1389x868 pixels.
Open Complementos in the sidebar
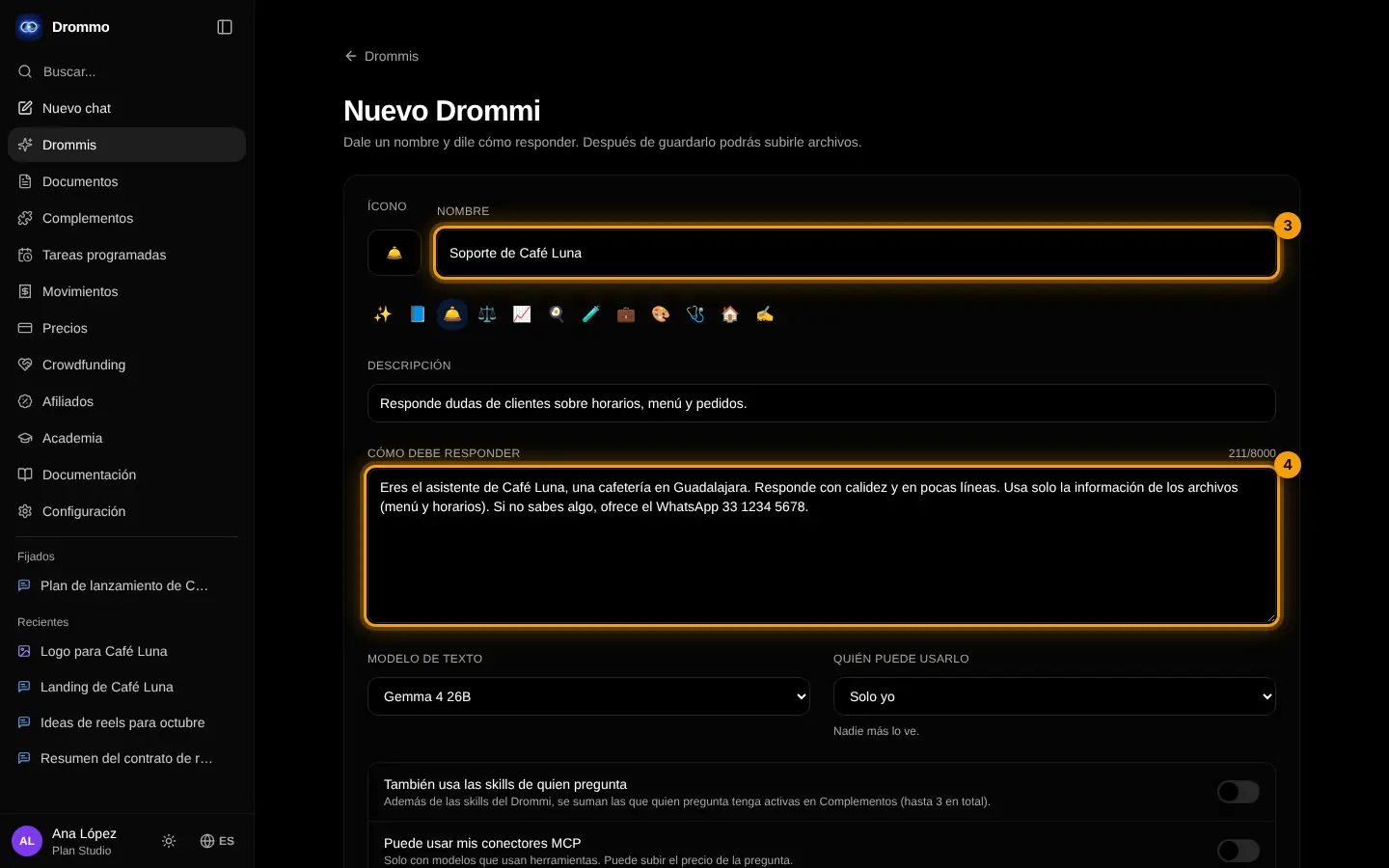point(126,218)
